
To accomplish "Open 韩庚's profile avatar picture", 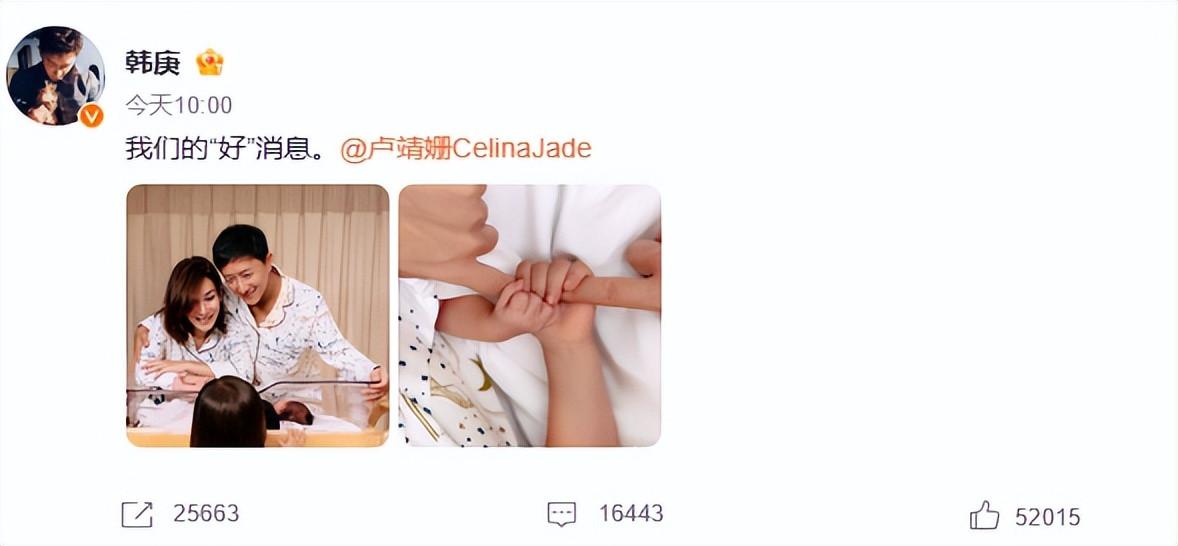I will click(x=56, y=75).
